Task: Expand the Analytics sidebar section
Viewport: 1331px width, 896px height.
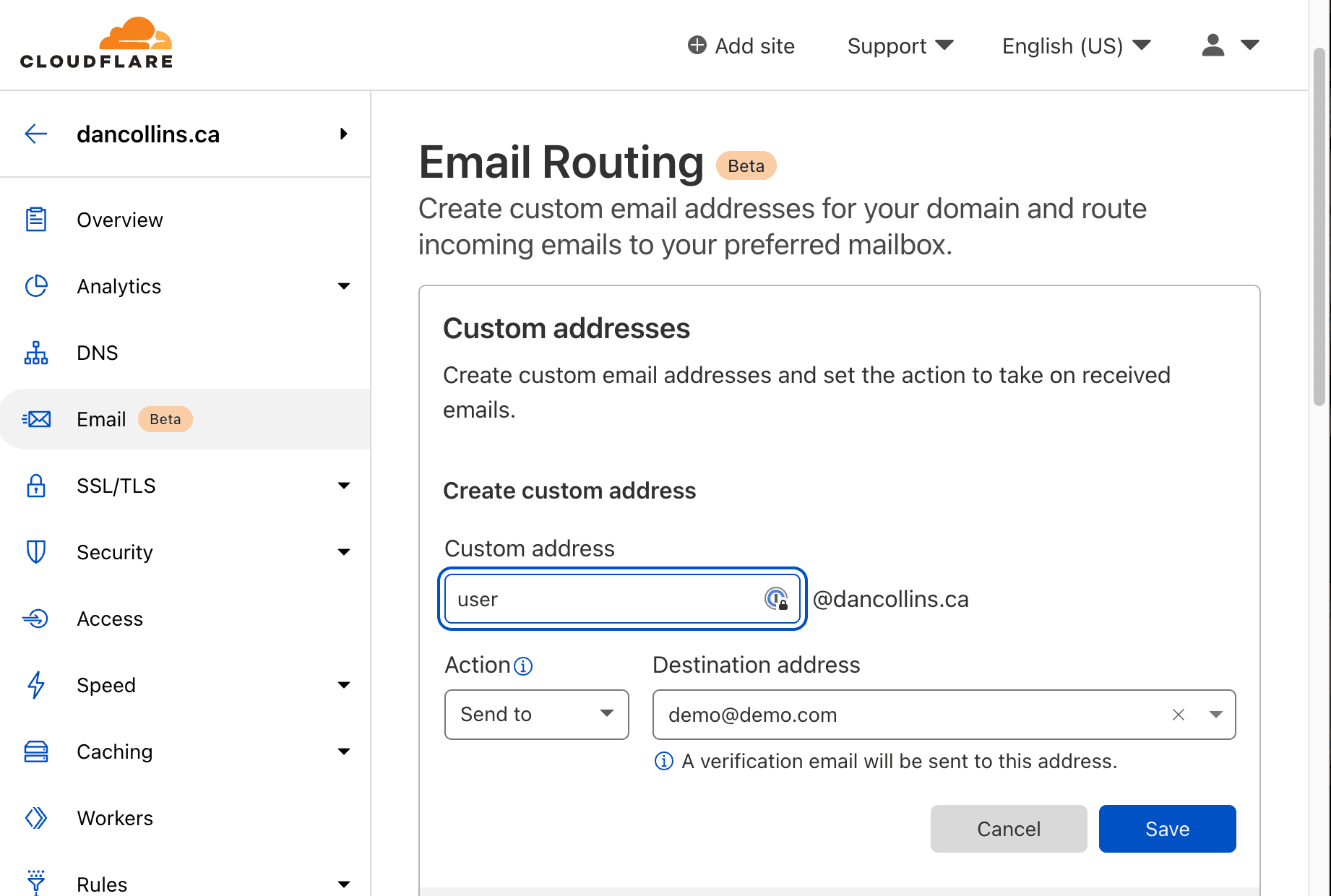Action: (x=345, y=286)
